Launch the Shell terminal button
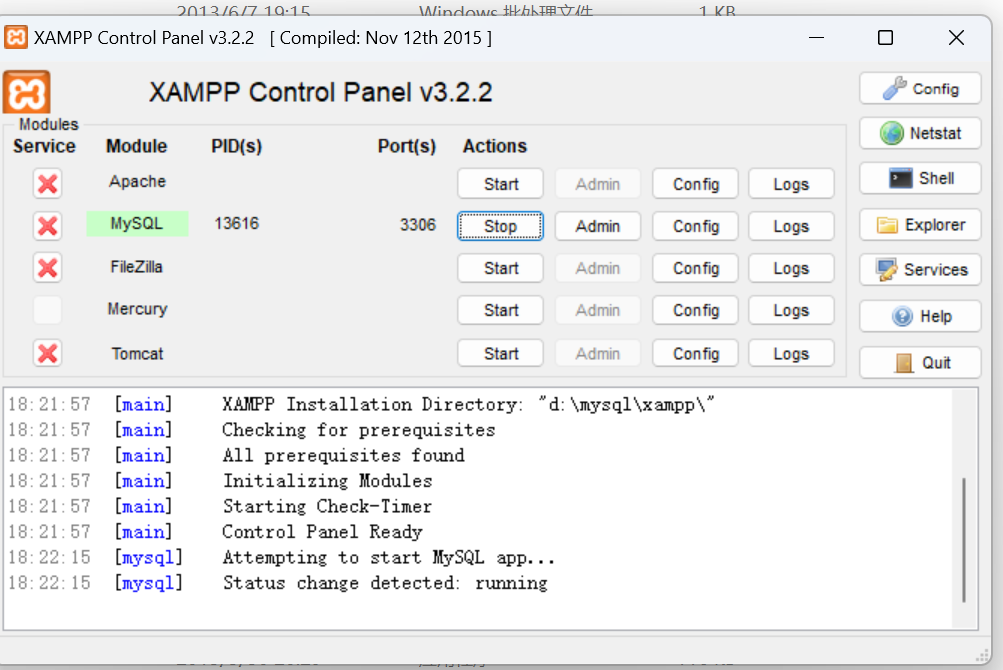Viewport: 1003px width, 670px height. [920, 178]
